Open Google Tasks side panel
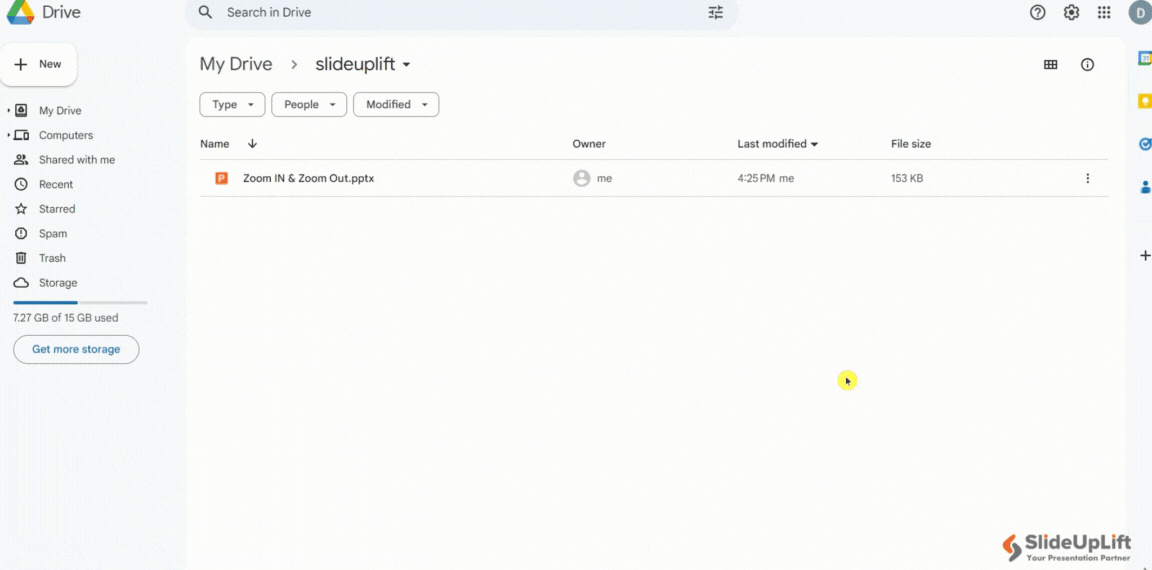This screenshot has width=1152, height=570. tap(1145, 144)
